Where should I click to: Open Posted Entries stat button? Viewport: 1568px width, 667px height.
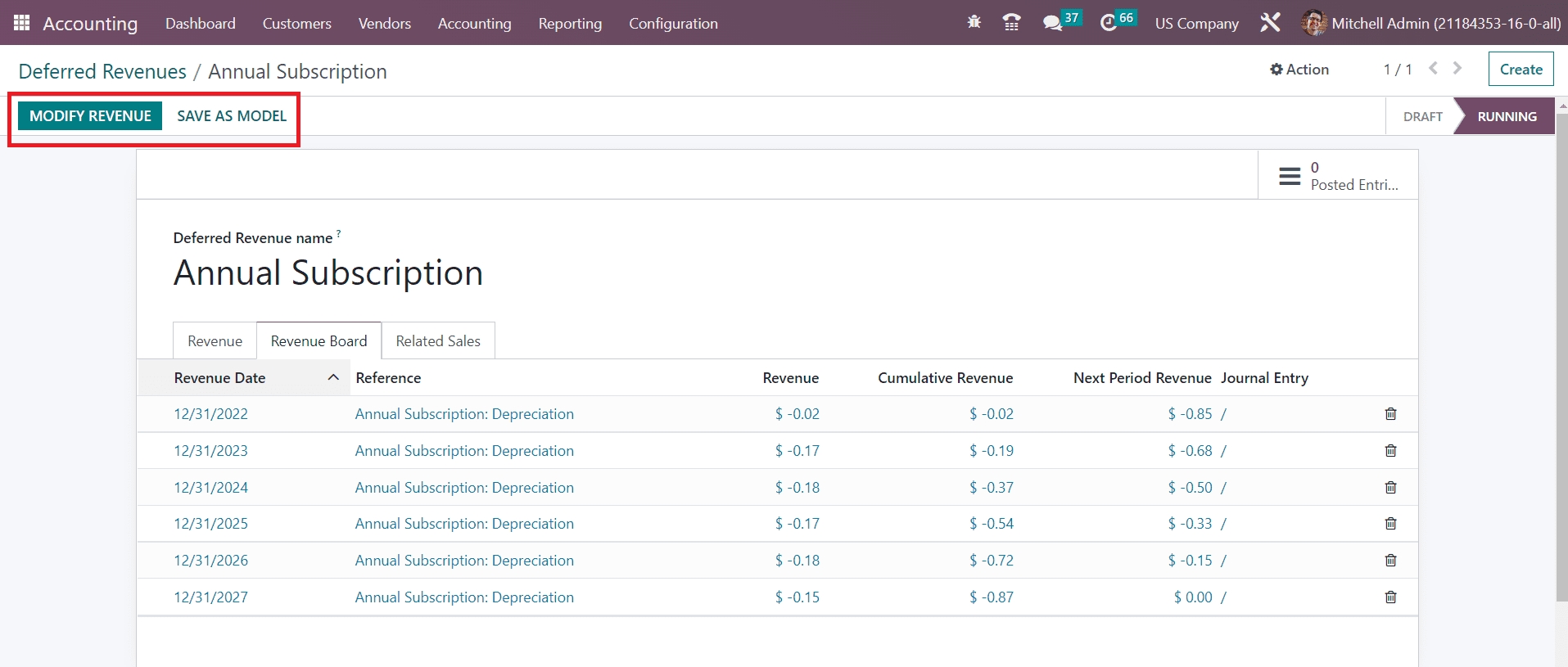[1338, 175]
